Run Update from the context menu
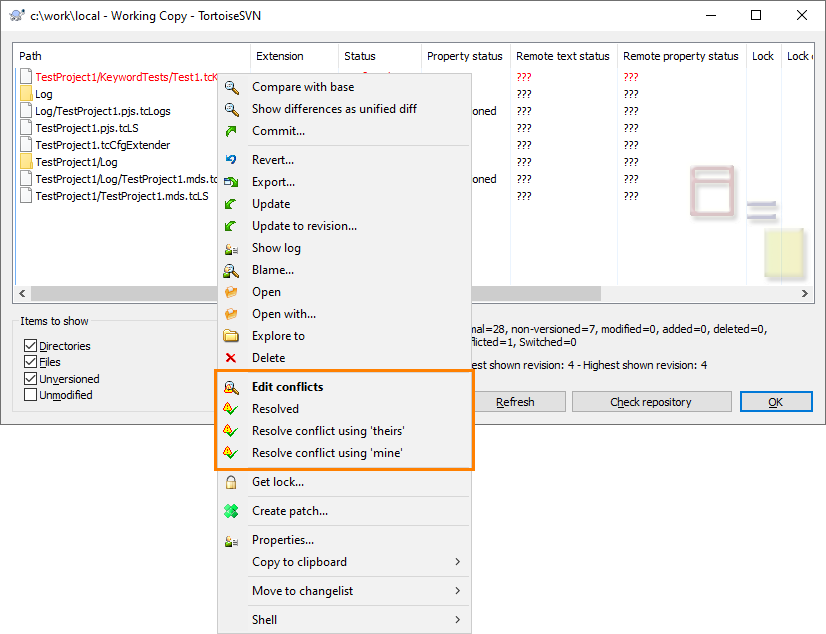 pos(270,203)
